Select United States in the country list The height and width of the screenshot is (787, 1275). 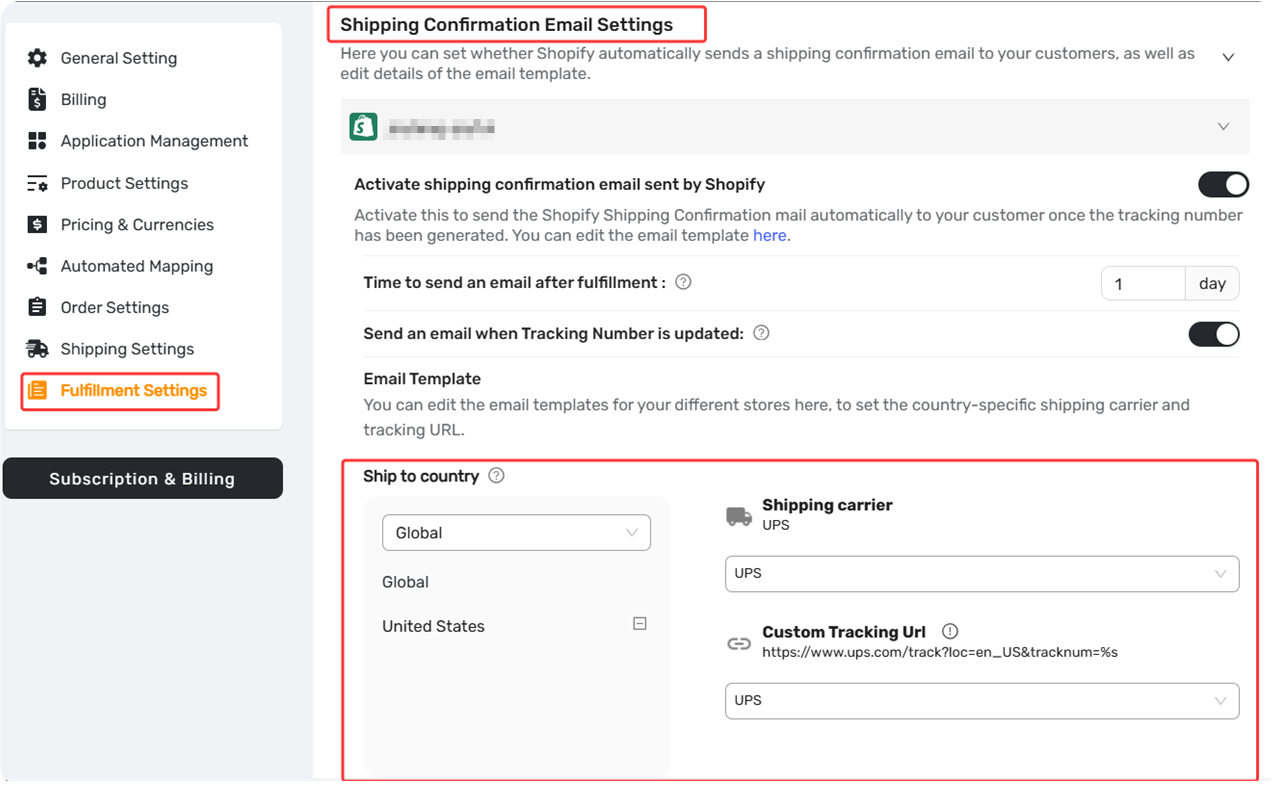433,626
